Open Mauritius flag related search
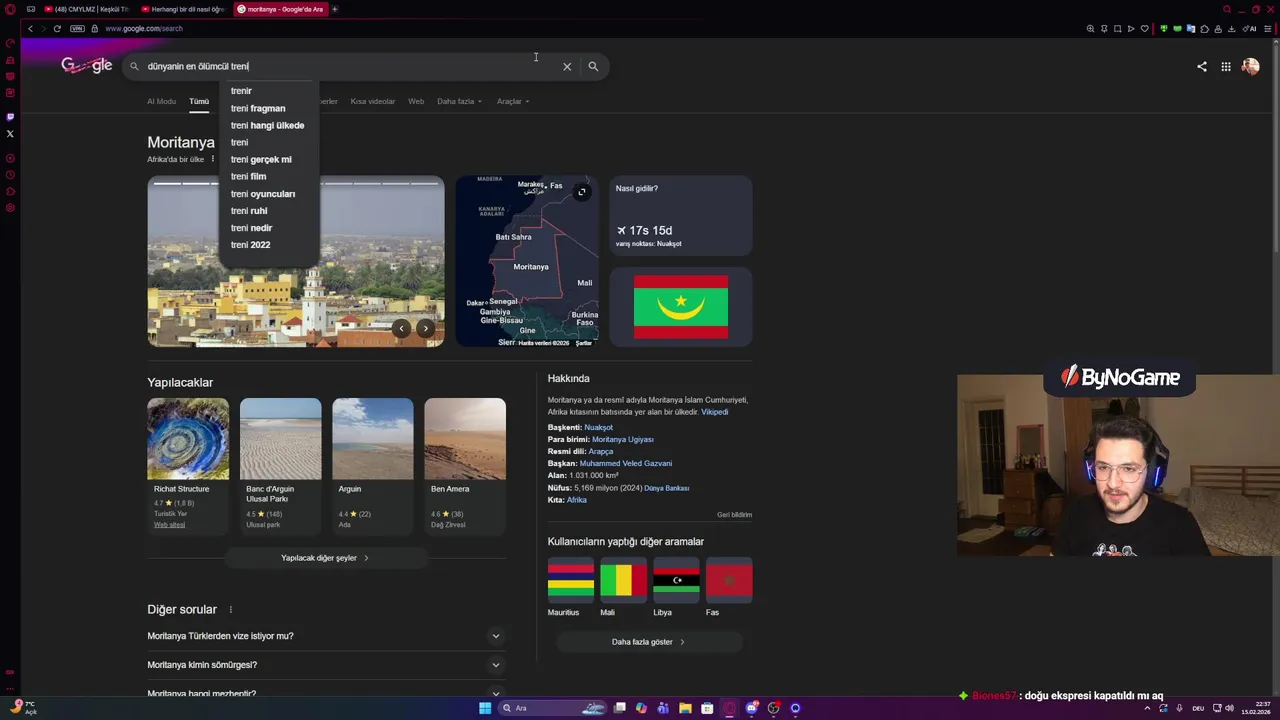1280x720 pixels. point(571,580)
